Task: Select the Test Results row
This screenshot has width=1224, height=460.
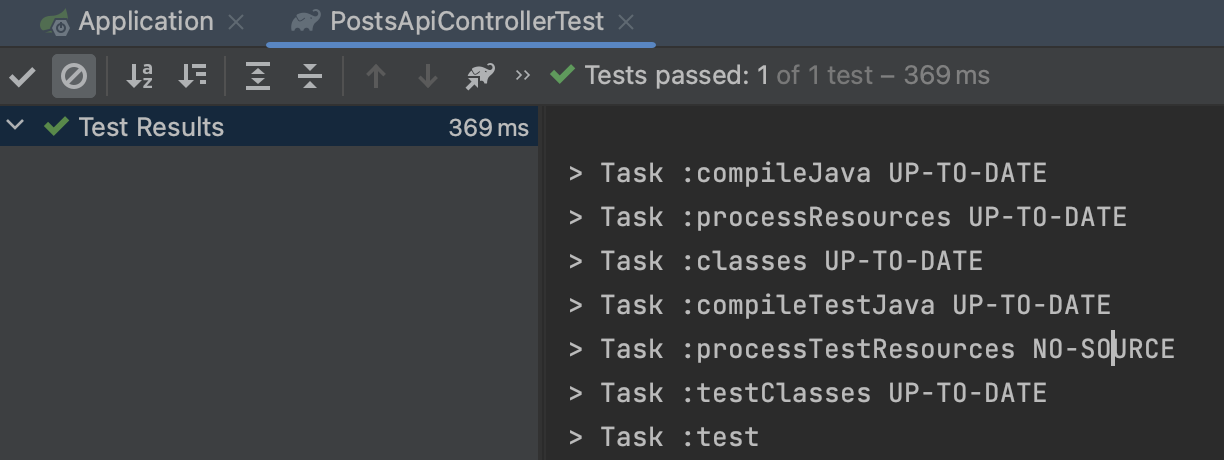Action: [269, 127]
